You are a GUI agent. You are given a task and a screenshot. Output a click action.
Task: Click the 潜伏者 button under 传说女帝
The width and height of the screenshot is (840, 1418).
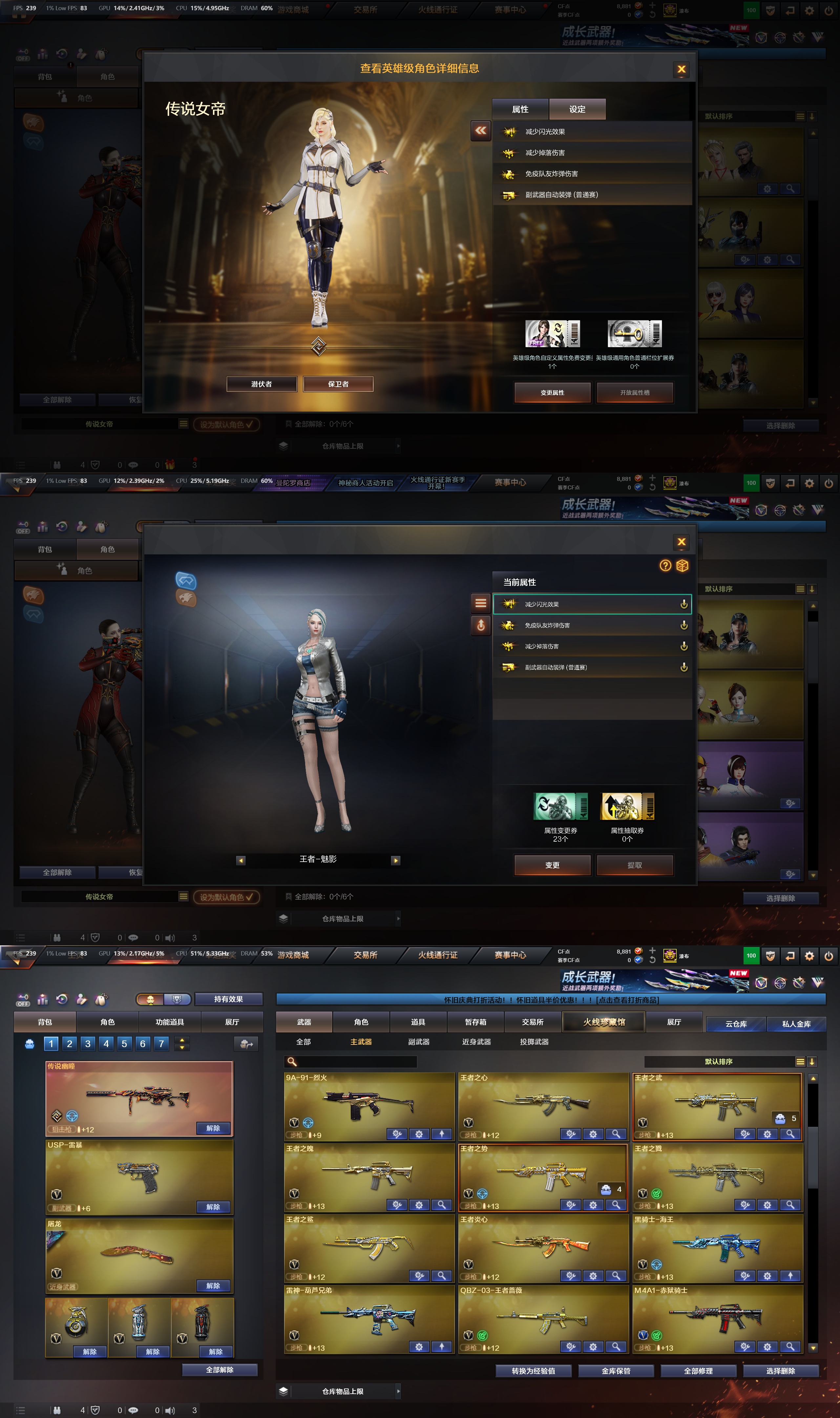262,384
